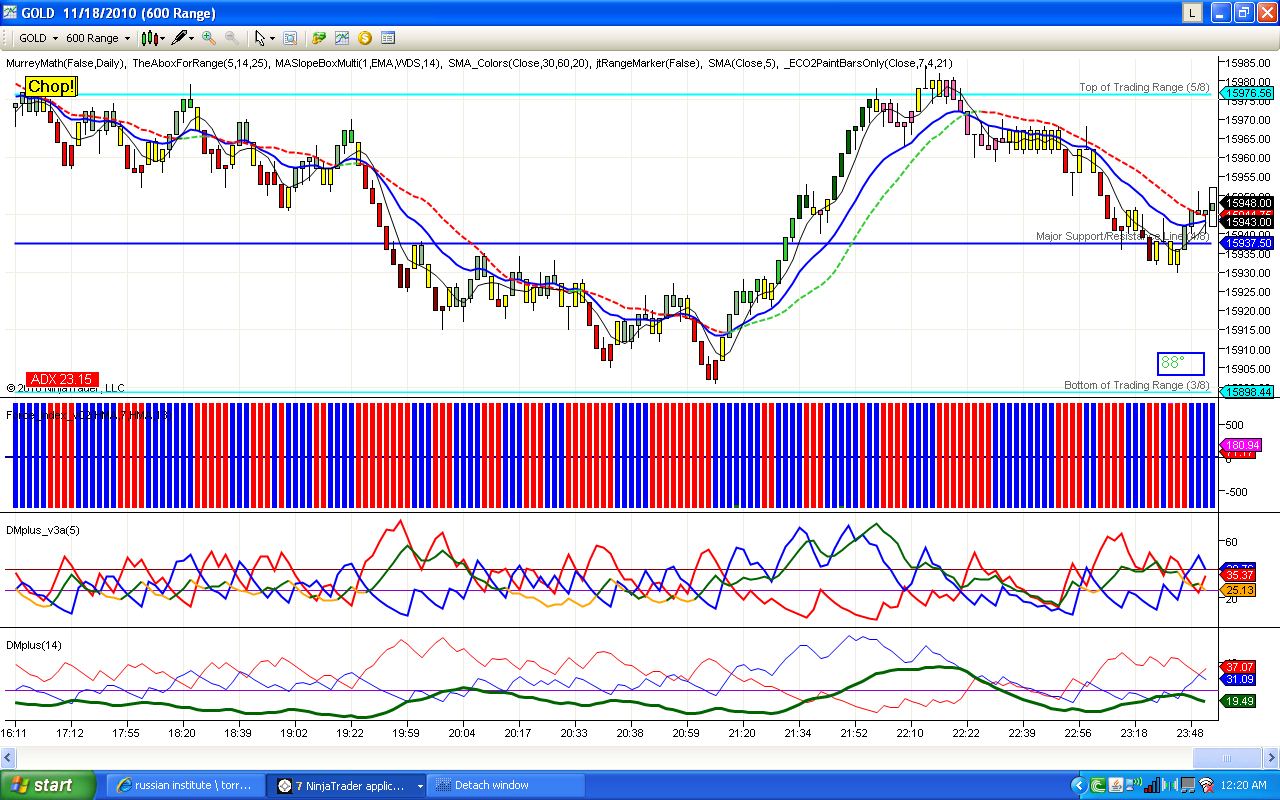
Task: Open the Indicators chart icon
Action: (x=342, y=38)
